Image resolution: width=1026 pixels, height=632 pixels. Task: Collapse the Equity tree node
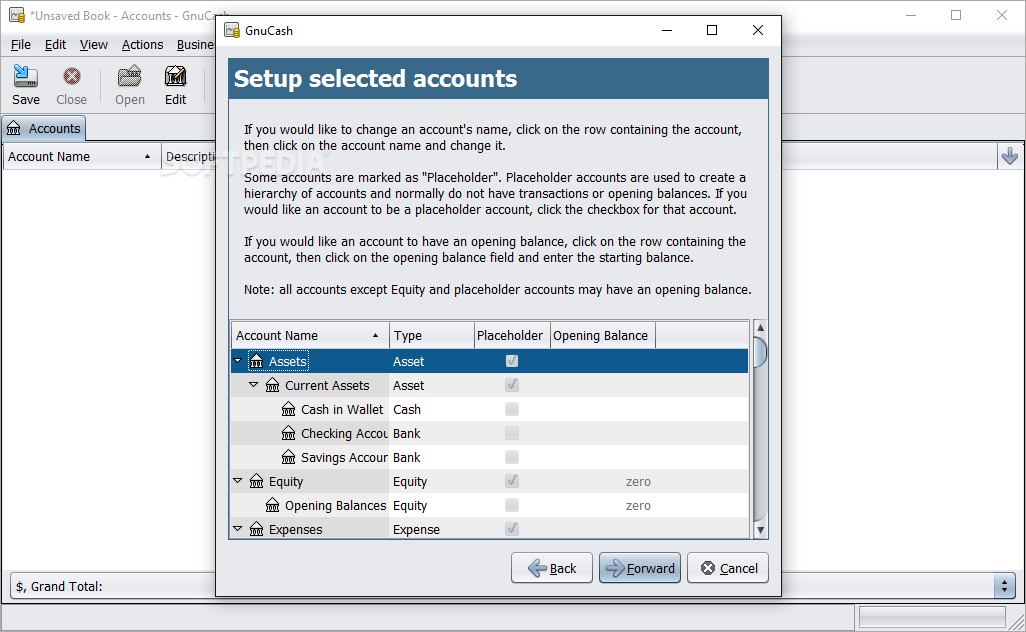(238, 481)
